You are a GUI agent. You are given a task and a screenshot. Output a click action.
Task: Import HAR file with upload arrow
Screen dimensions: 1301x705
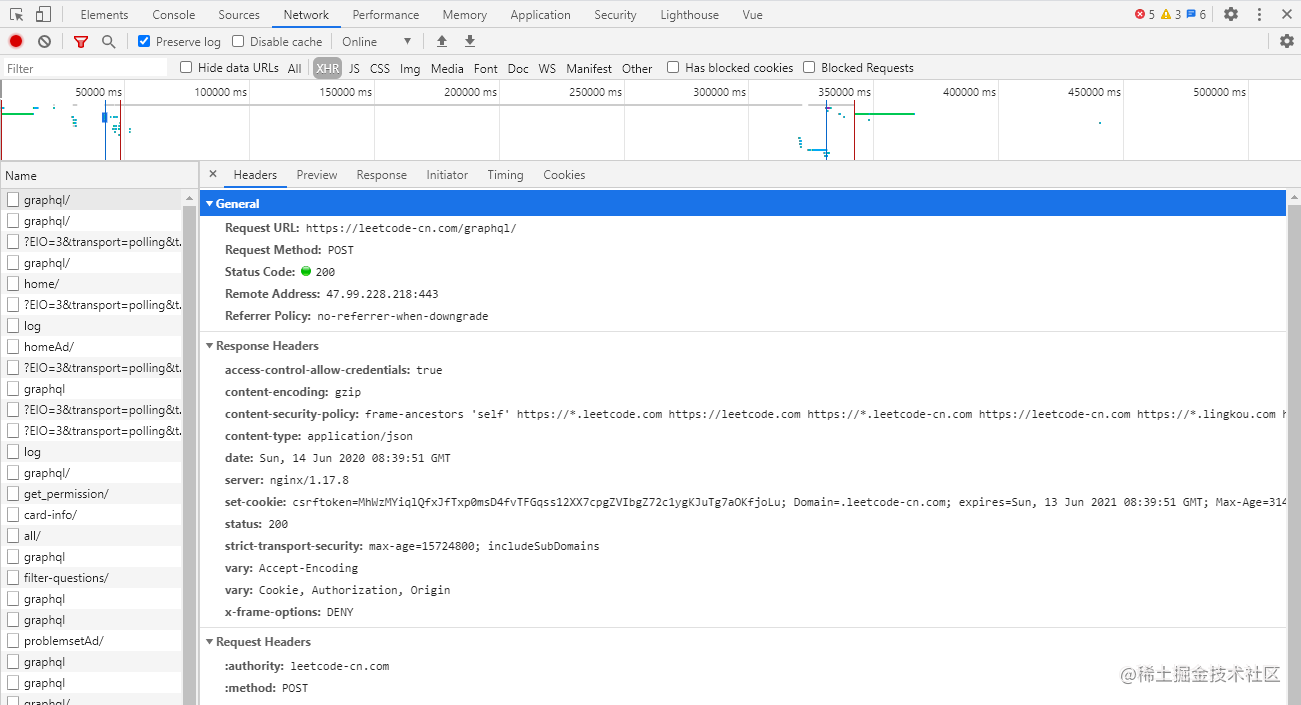(x=442, y=41)
